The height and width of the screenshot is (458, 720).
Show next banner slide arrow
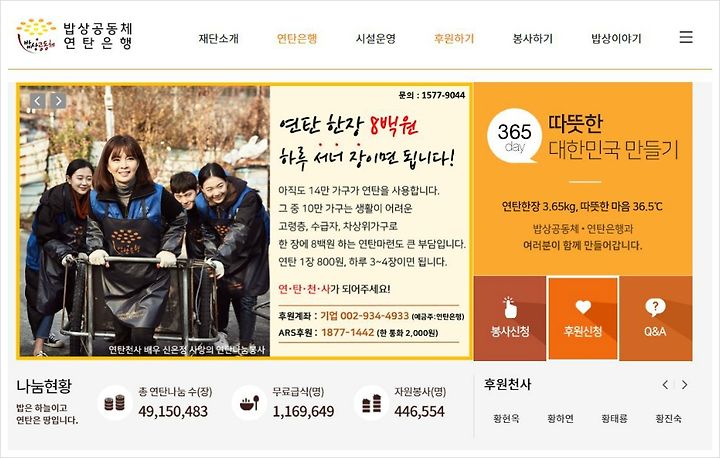pos(58,101)
